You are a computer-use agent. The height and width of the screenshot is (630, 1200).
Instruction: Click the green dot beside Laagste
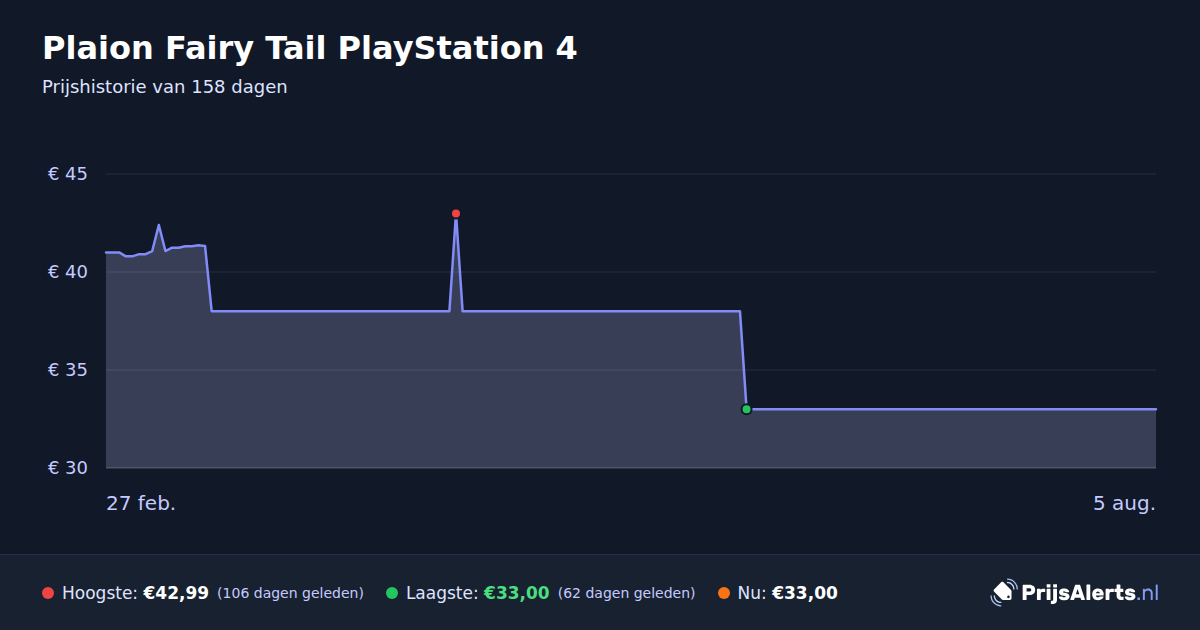[392, 593]
